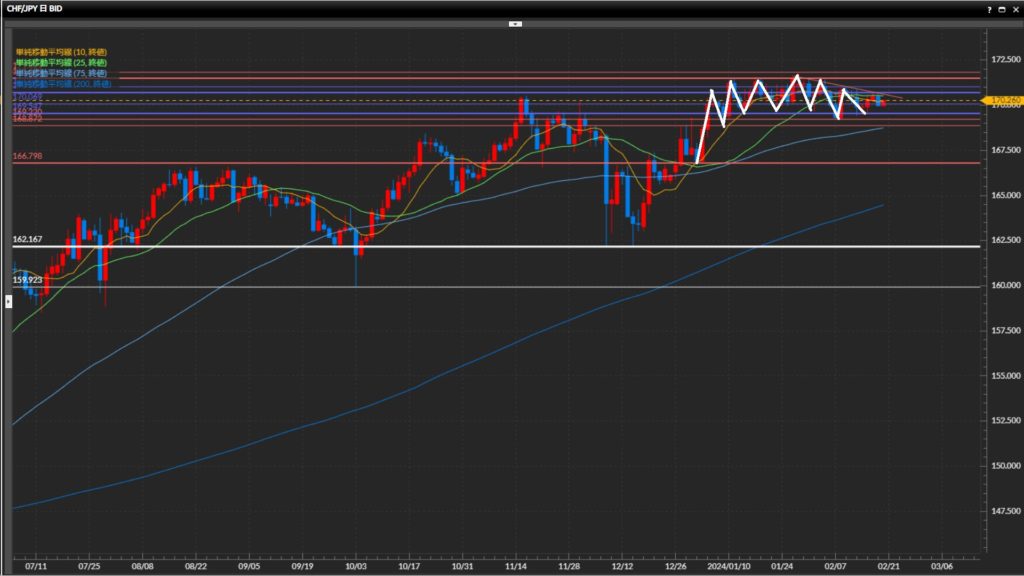The height and width of the screenshot is (576, 1024).
Task: Select the 25-period moving average label
Action: point(61,62)
